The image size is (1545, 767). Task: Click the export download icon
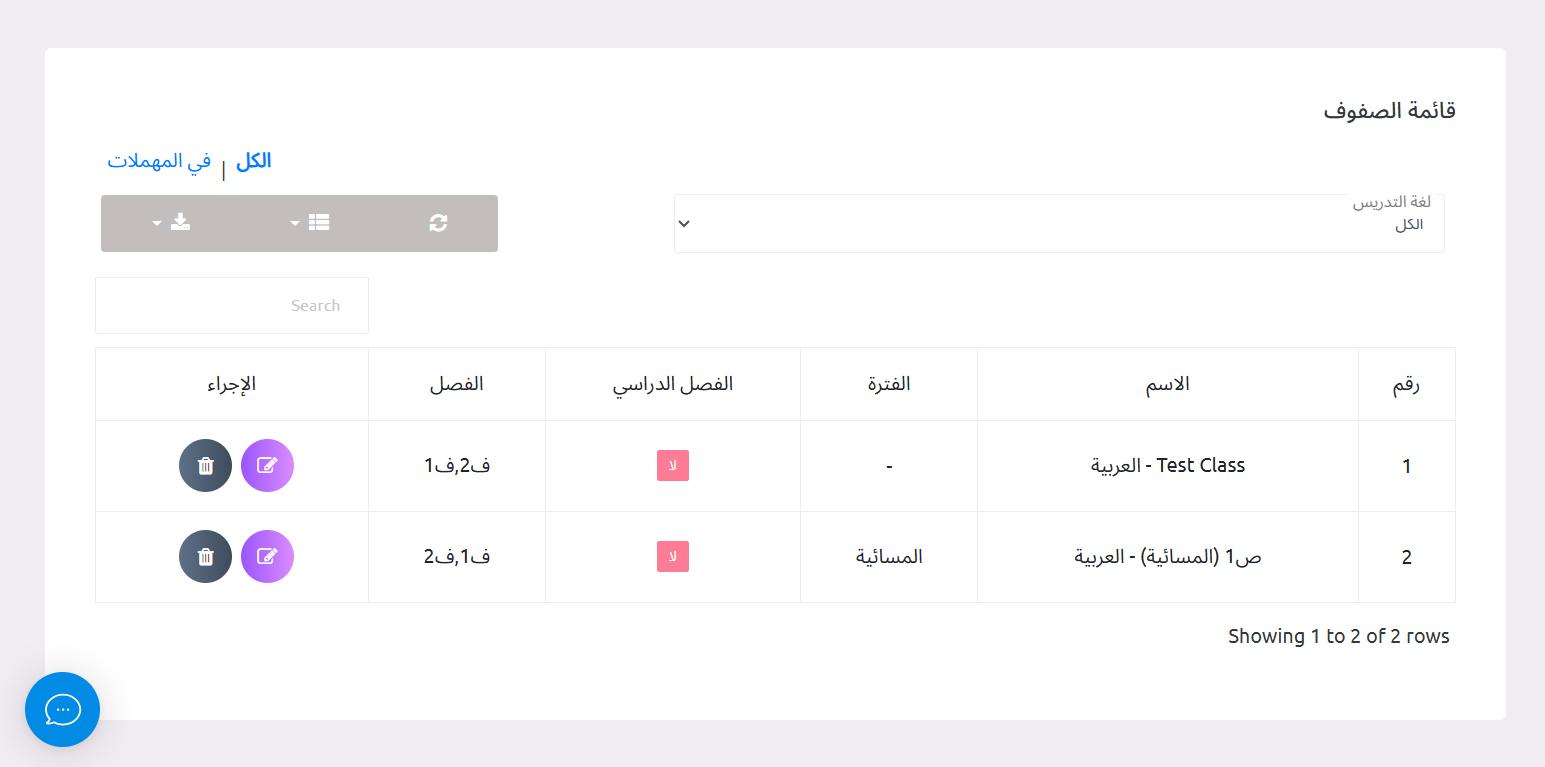tap(181, 222)
